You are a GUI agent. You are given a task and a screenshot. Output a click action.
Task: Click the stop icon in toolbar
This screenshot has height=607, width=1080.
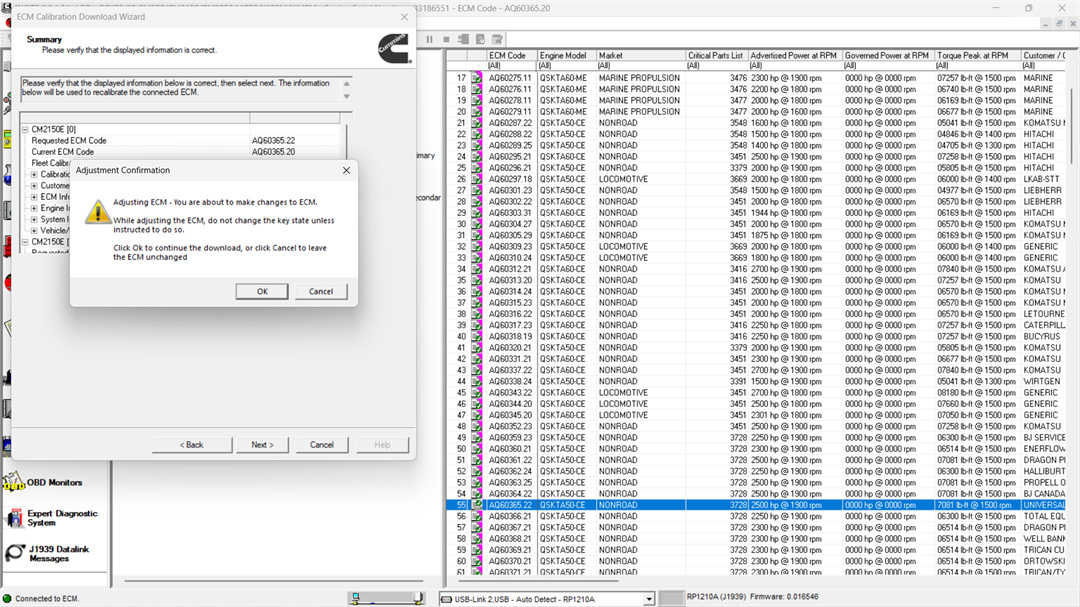point(447,39)
